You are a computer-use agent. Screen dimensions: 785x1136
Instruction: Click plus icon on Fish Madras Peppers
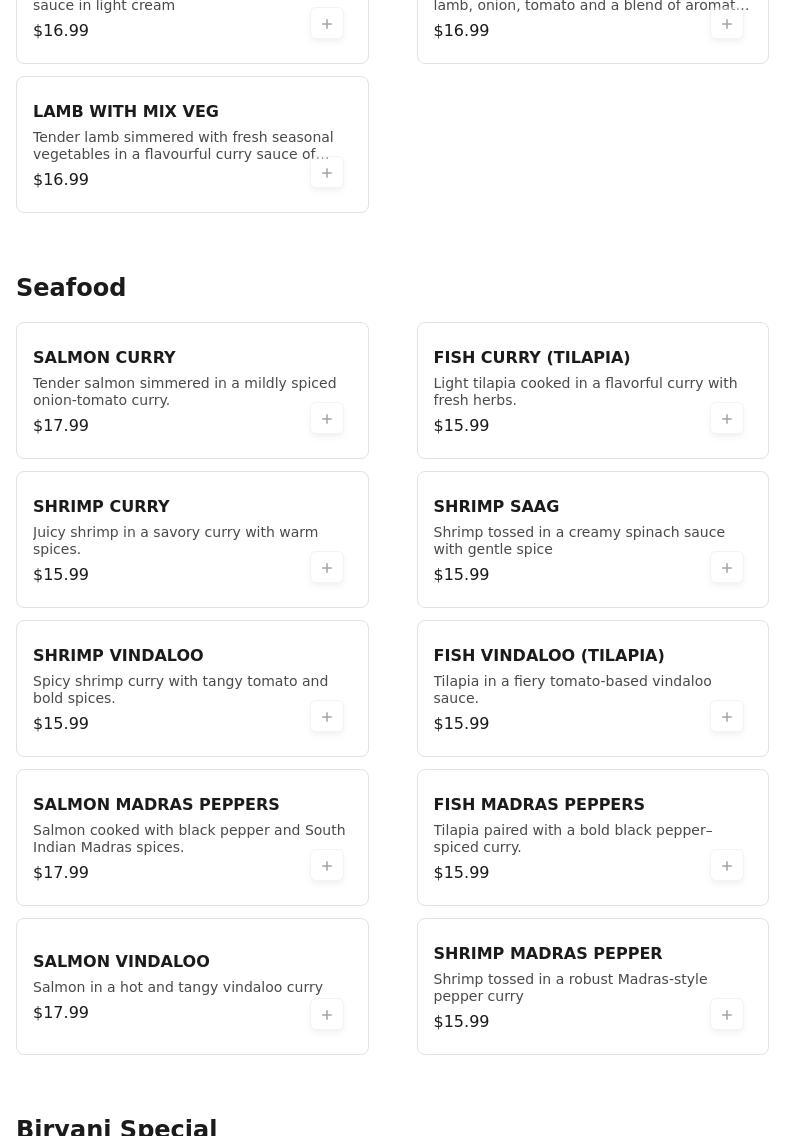coord(726,866)
